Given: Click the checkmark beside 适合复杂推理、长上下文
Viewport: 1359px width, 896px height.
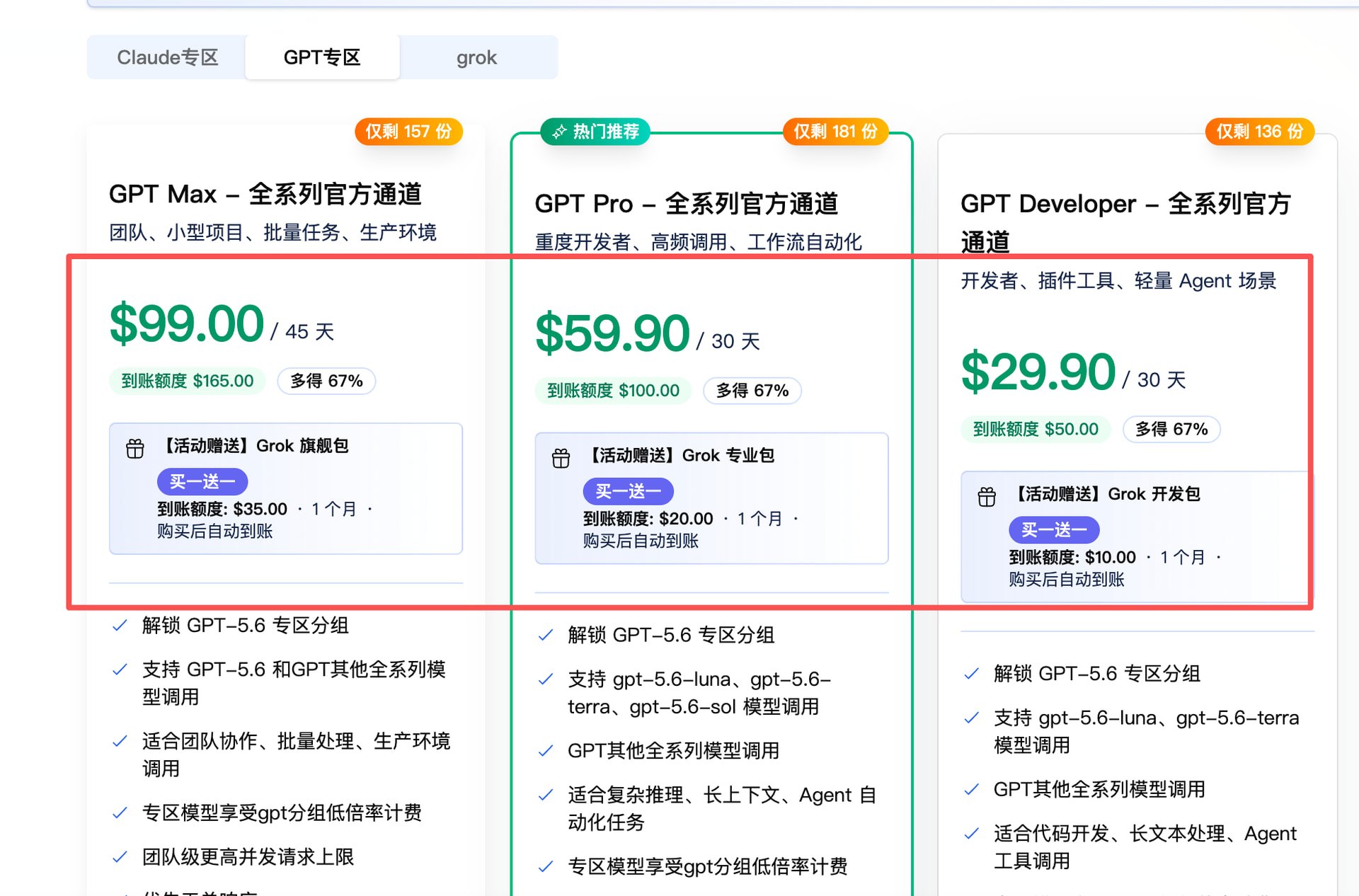Looking at the screenshot, I should pos(546,796).
